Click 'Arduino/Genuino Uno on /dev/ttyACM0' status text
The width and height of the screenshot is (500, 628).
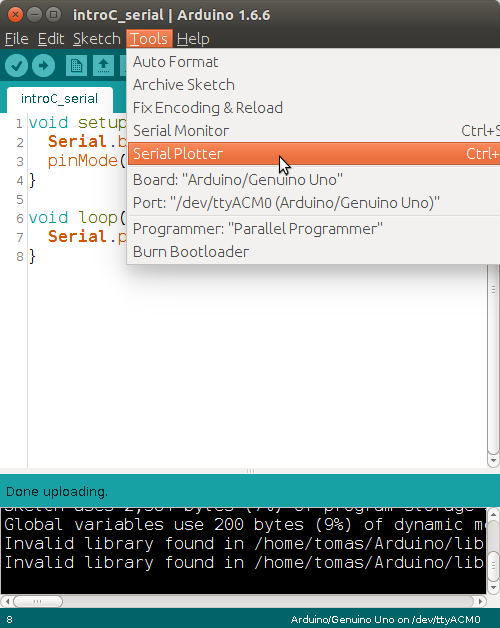click(x=385, y=620)
